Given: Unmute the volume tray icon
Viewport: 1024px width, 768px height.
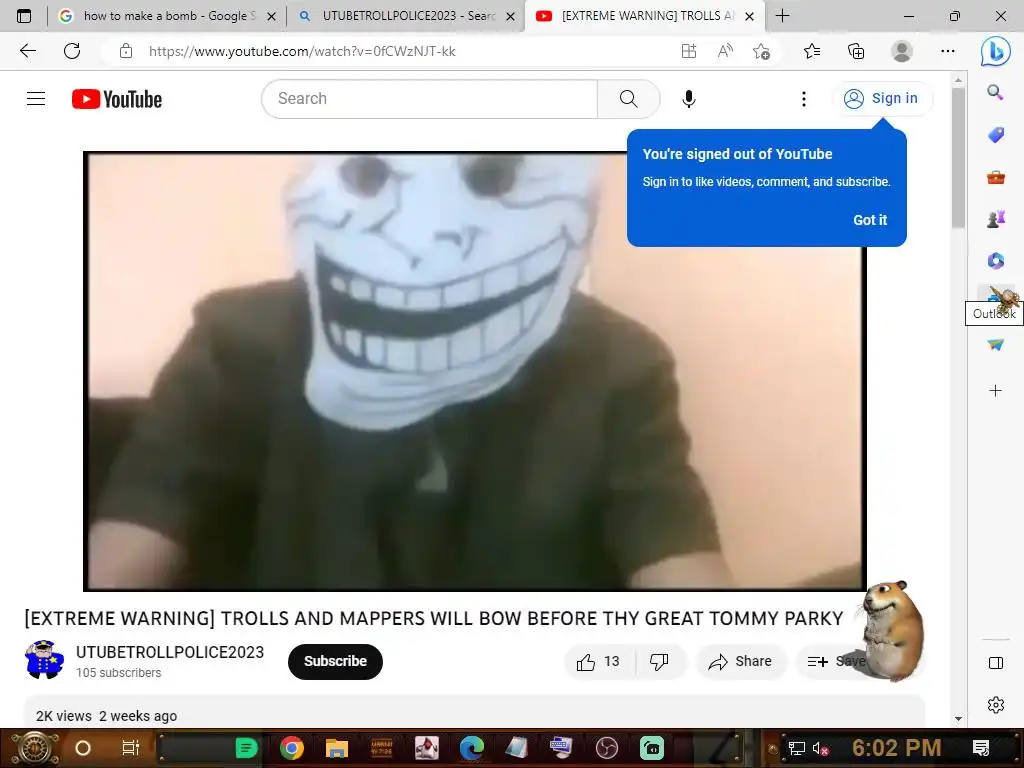Looking at the screenshot, I should tap(820, 748).
